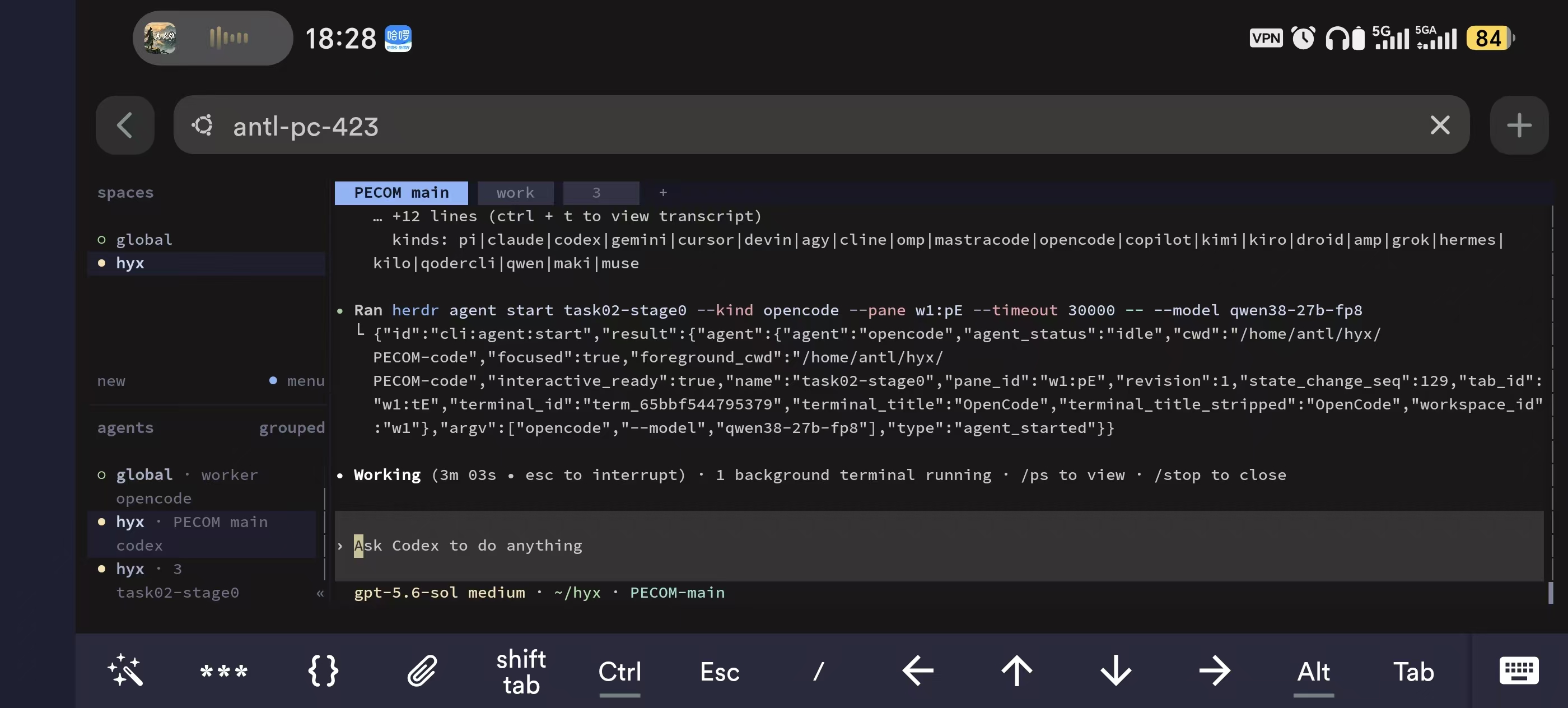The image size is (1568, 708).
Task: Add a new session with plus button
Action: (1519, 125)
